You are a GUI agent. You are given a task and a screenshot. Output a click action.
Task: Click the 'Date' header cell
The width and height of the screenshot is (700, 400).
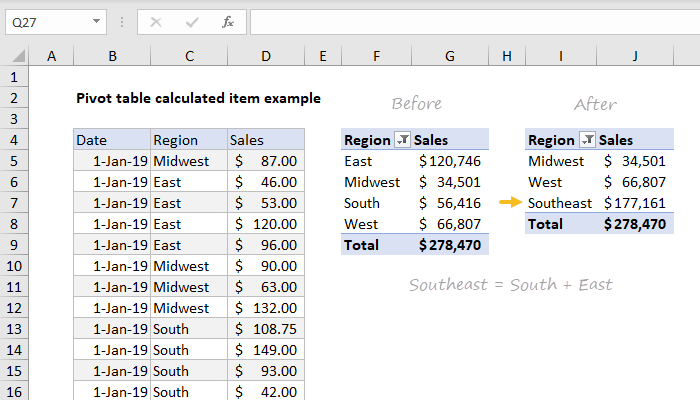click(x=112, y=140)
